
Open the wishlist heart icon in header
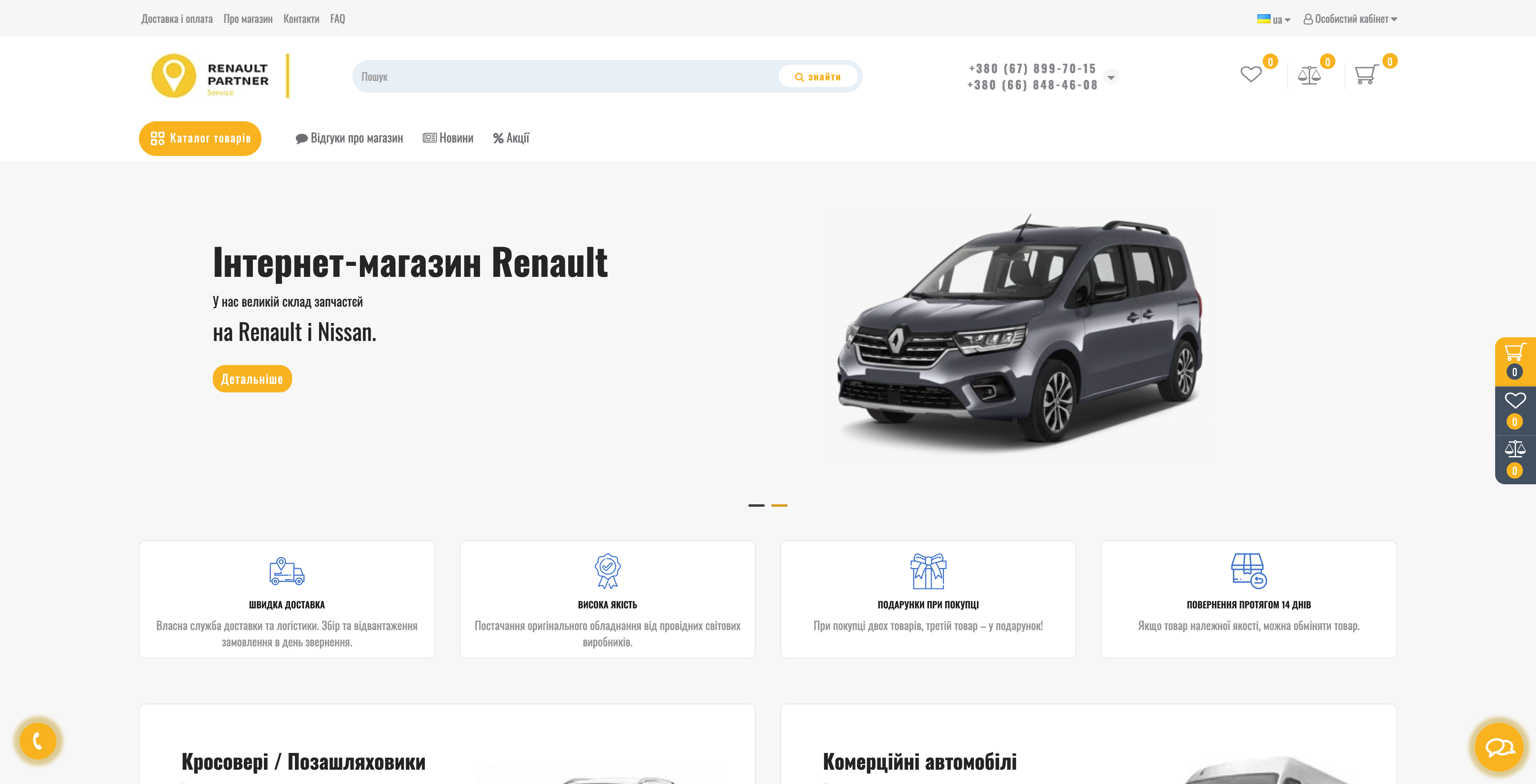click(x=1250, y=75)
